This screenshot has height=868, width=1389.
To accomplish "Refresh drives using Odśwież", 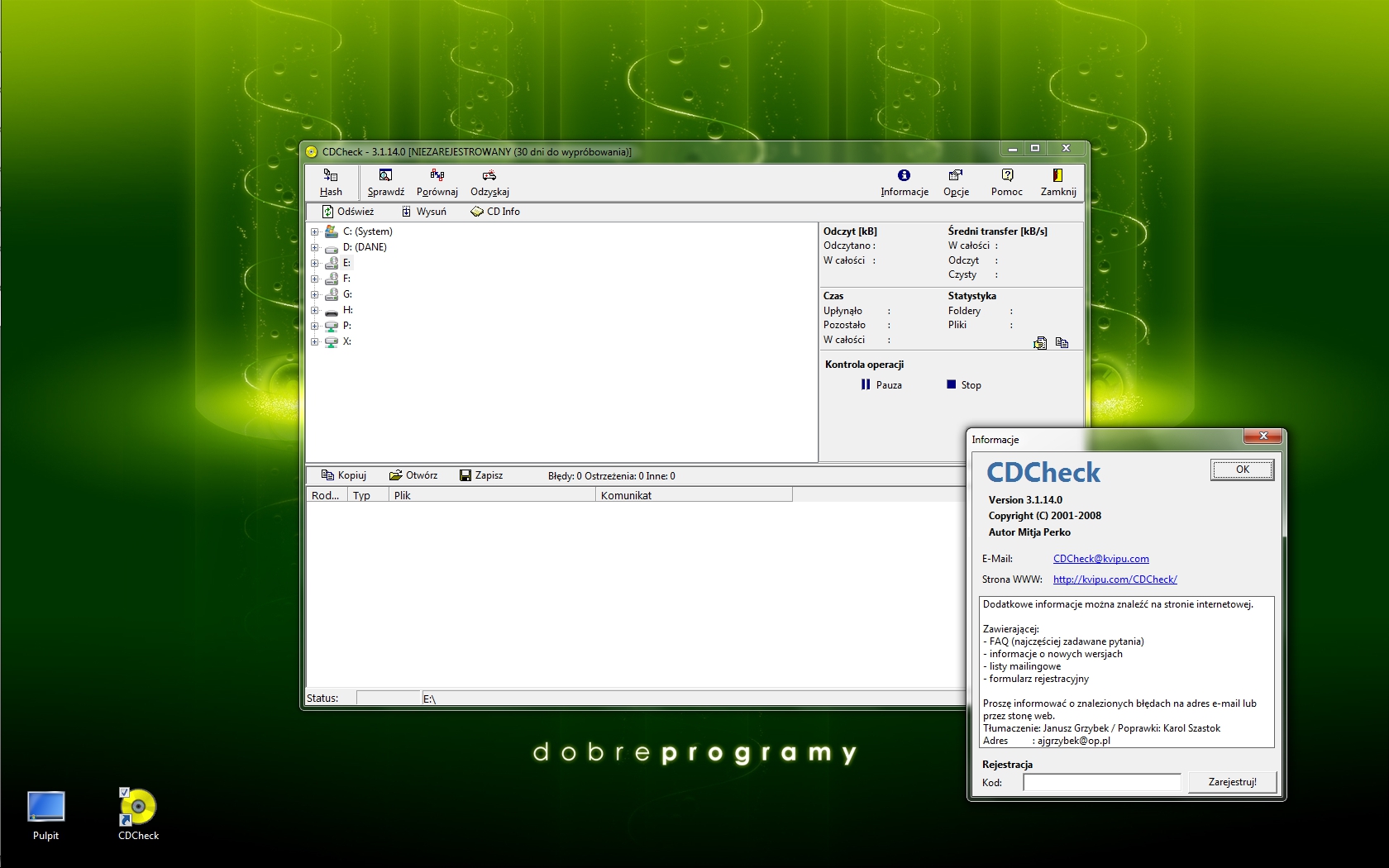I will (347, 212).
